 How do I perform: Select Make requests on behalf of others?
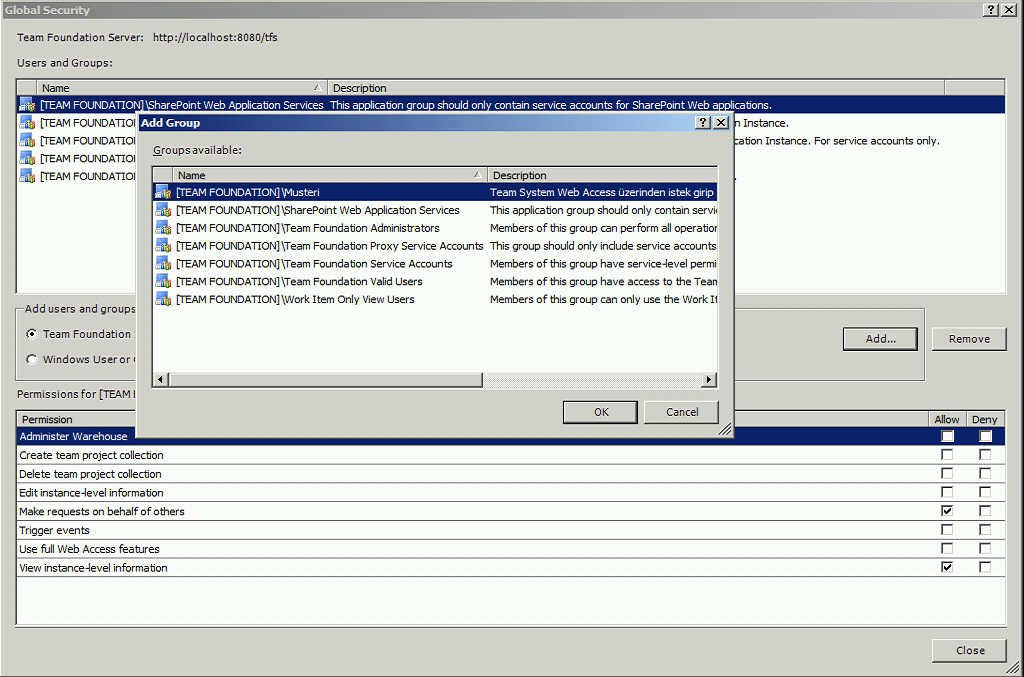[511, 511]
